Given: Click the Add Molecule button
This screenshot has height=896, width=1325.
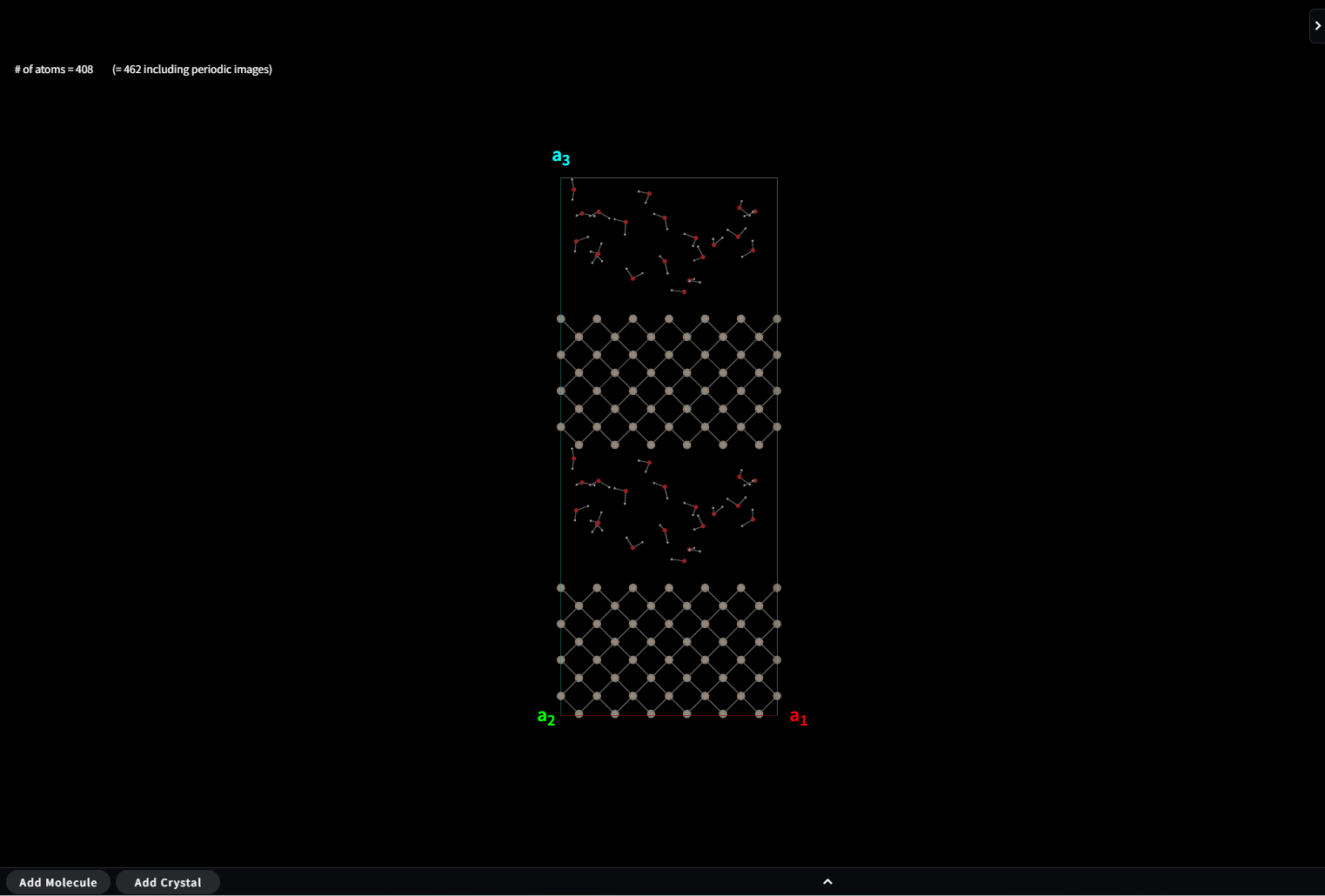Looking at the screenshot, I should 57,882.
